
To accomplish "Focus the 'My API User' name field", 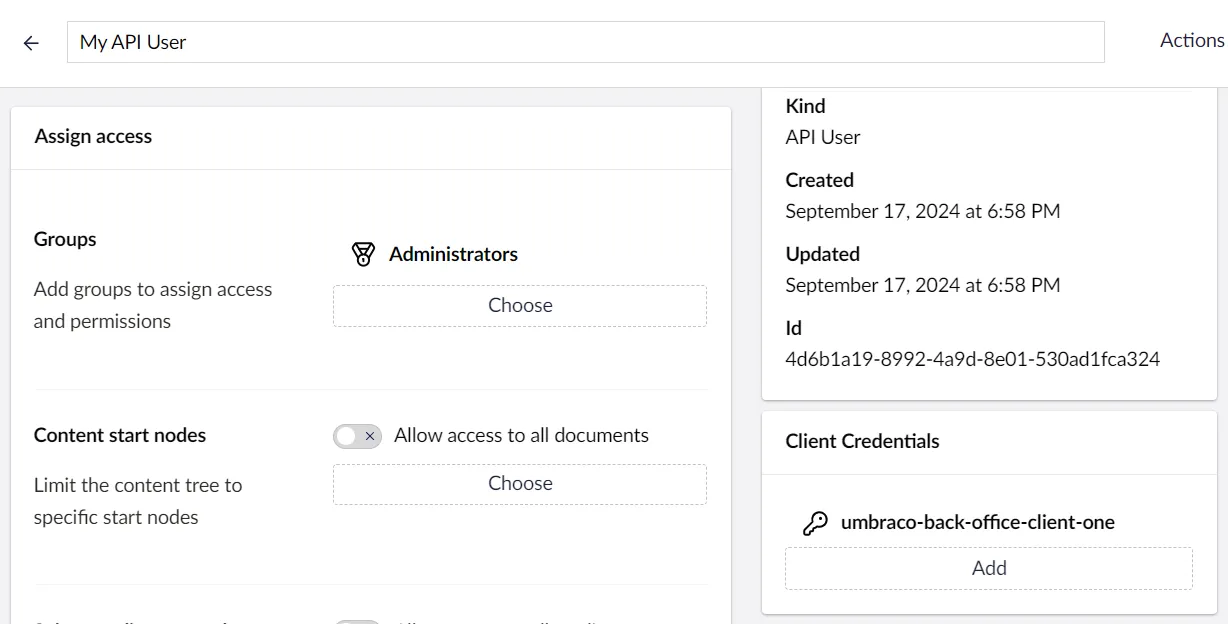I will click(x=585, y=42).
